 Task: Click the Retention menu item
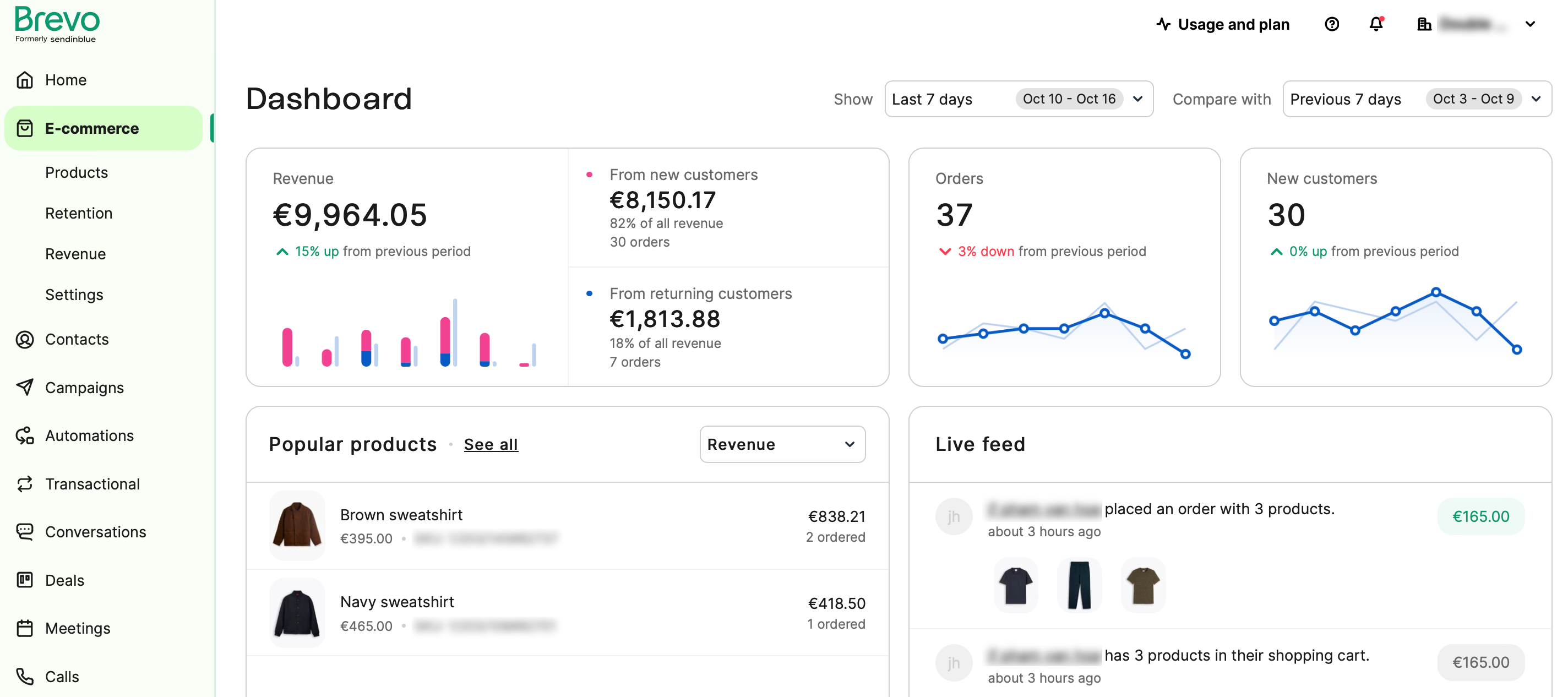coord(78,212)
